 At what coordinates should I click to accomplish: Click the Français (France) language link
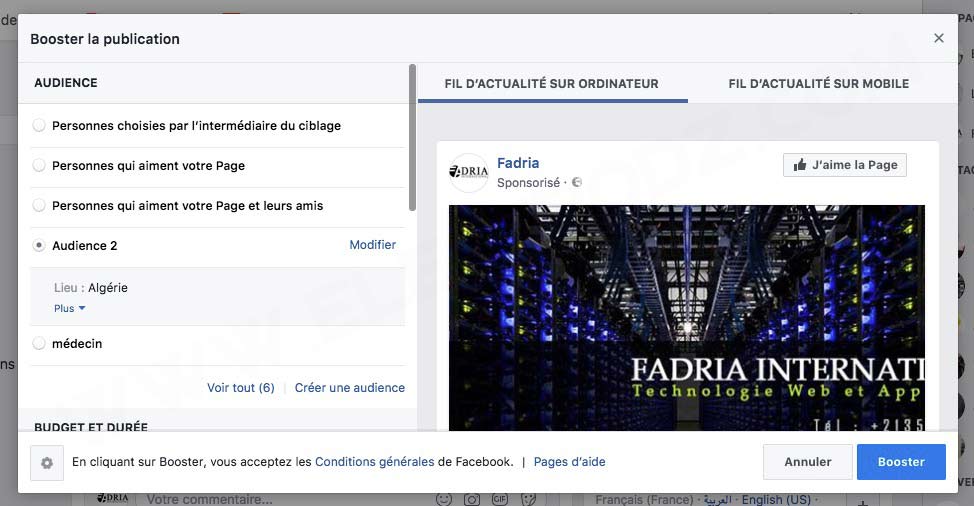(644, 500)
